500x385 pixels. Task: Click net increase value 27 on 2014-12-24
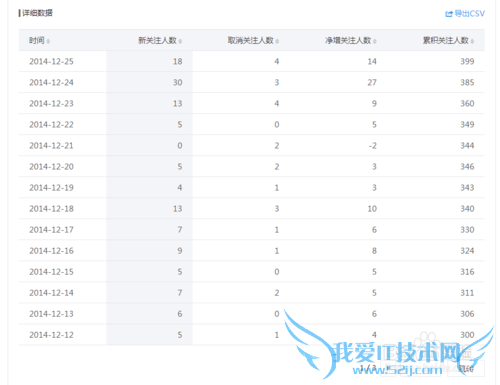tap(372, 82)
